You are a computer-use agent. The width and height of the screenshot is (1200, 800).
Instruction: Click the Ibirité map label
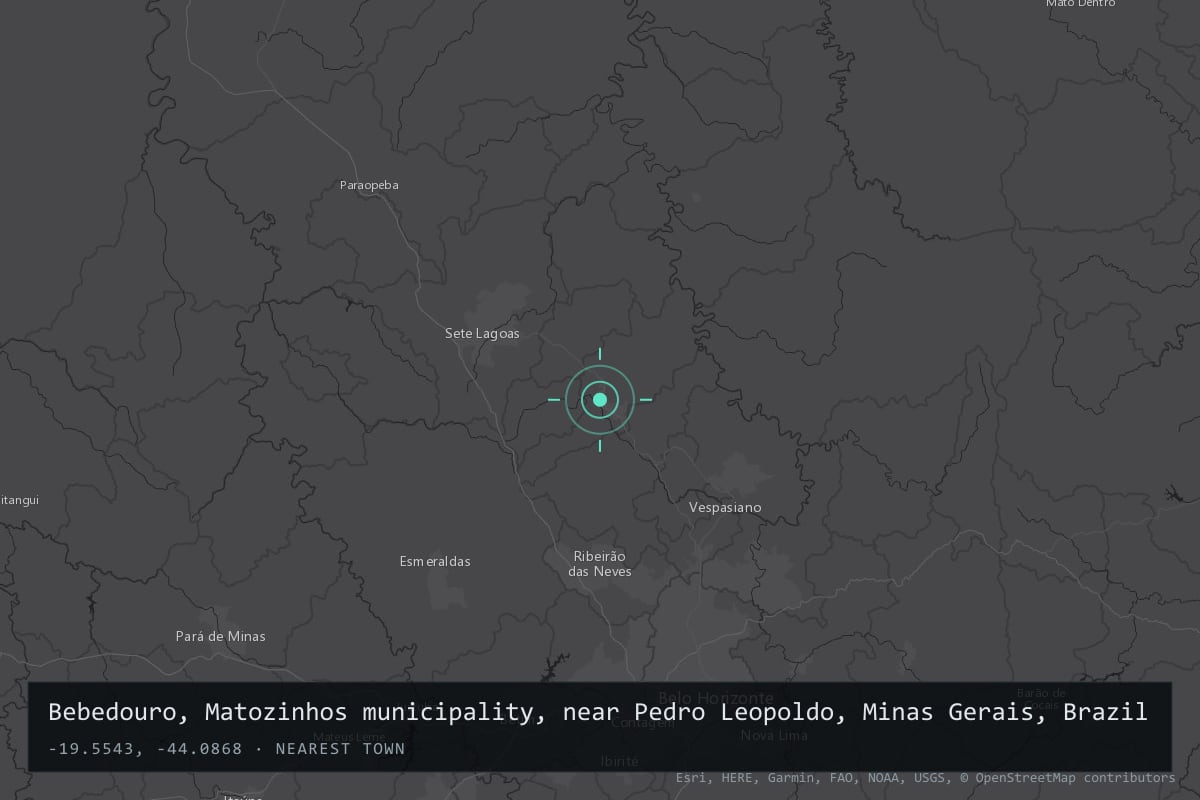619,761
